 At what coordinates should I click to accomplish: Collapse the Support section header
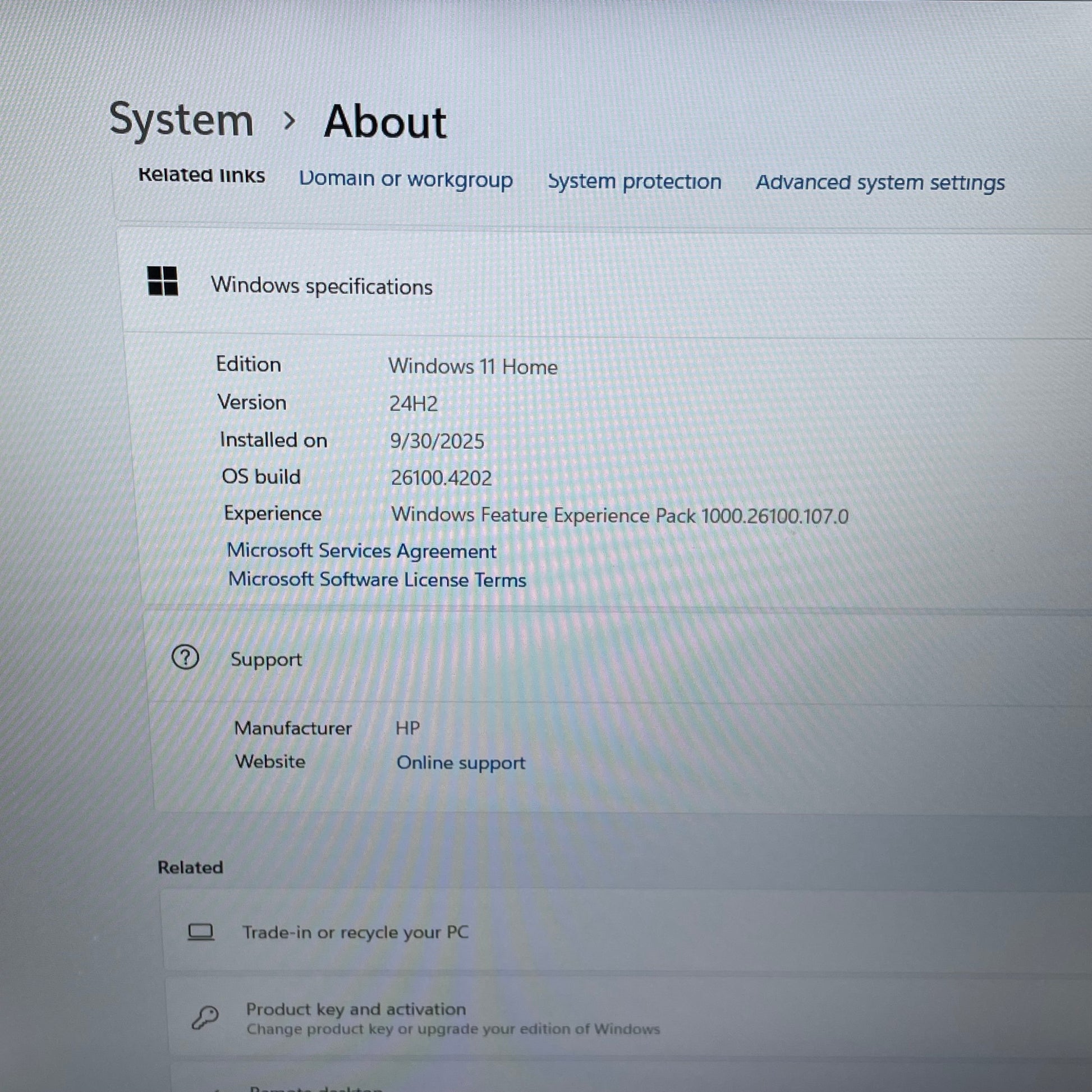click(x=266, y=659)
